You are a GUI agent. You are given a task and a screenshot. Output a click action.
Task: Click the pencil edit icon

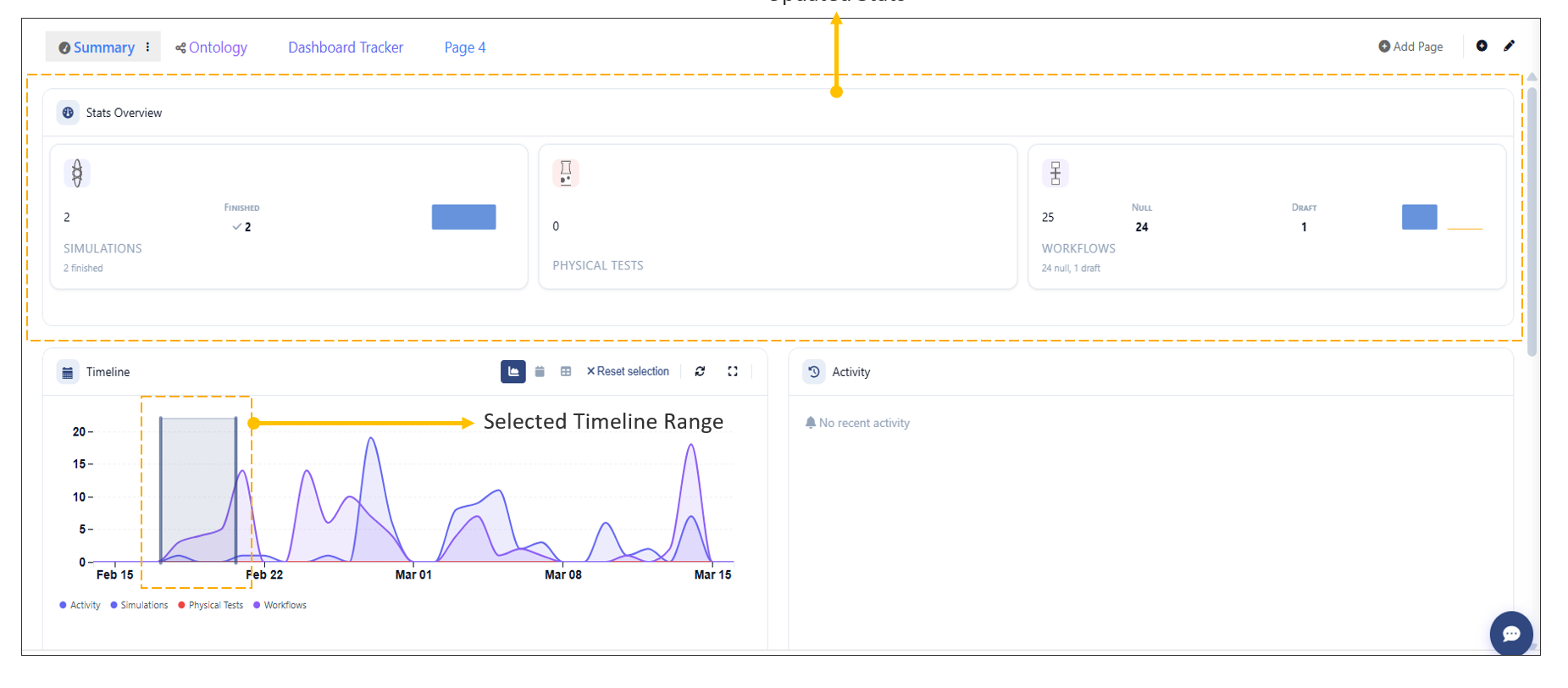[x=1509, y=47]
